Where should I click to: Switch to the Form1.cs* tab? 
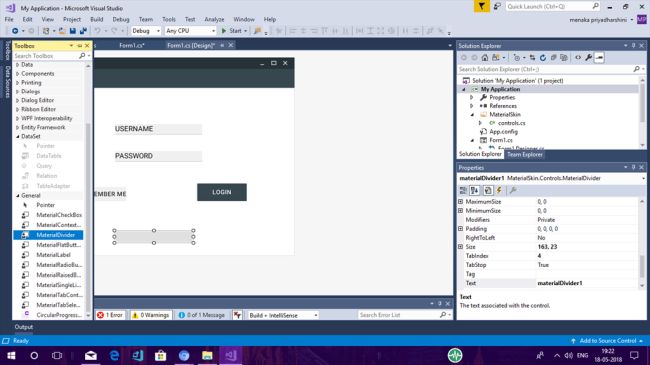pyautogui.click(x=132, y=45)
